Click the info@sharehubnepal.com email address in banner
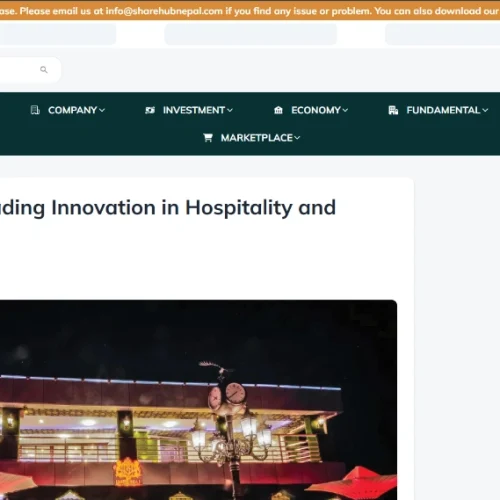 (x=164, y=11)
